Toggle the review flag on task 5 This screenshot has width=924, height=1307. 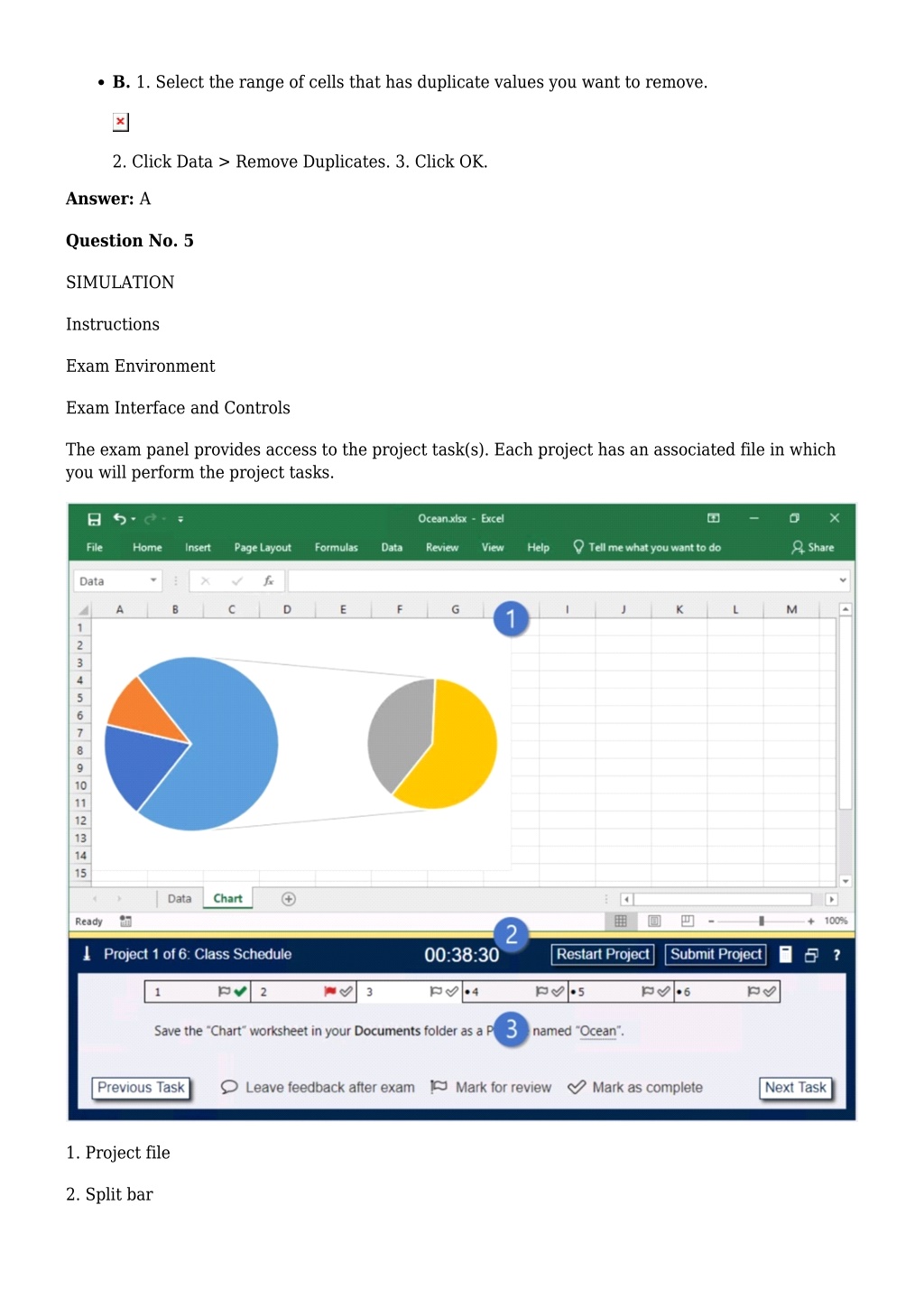click(x=648, y=992)
